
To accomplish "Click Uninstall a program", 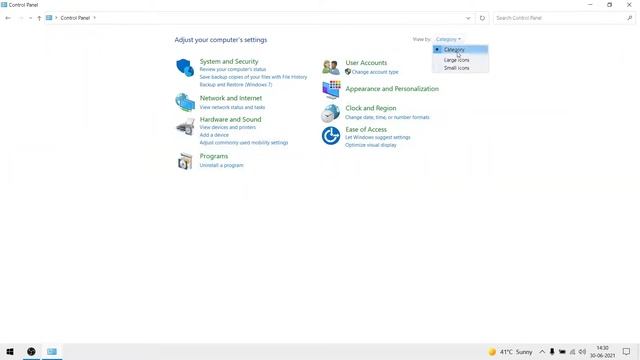I will click(x=222, y=165).
